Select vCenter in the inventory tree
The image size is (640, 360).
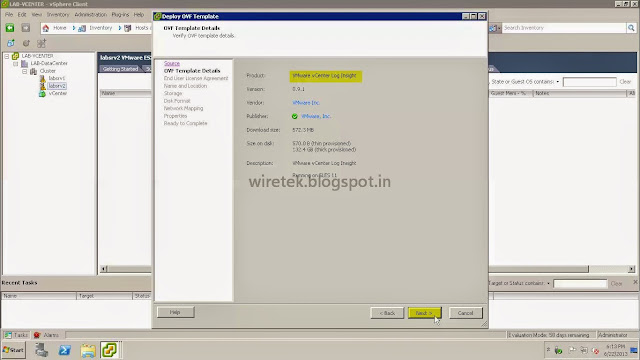pos(58,93)
